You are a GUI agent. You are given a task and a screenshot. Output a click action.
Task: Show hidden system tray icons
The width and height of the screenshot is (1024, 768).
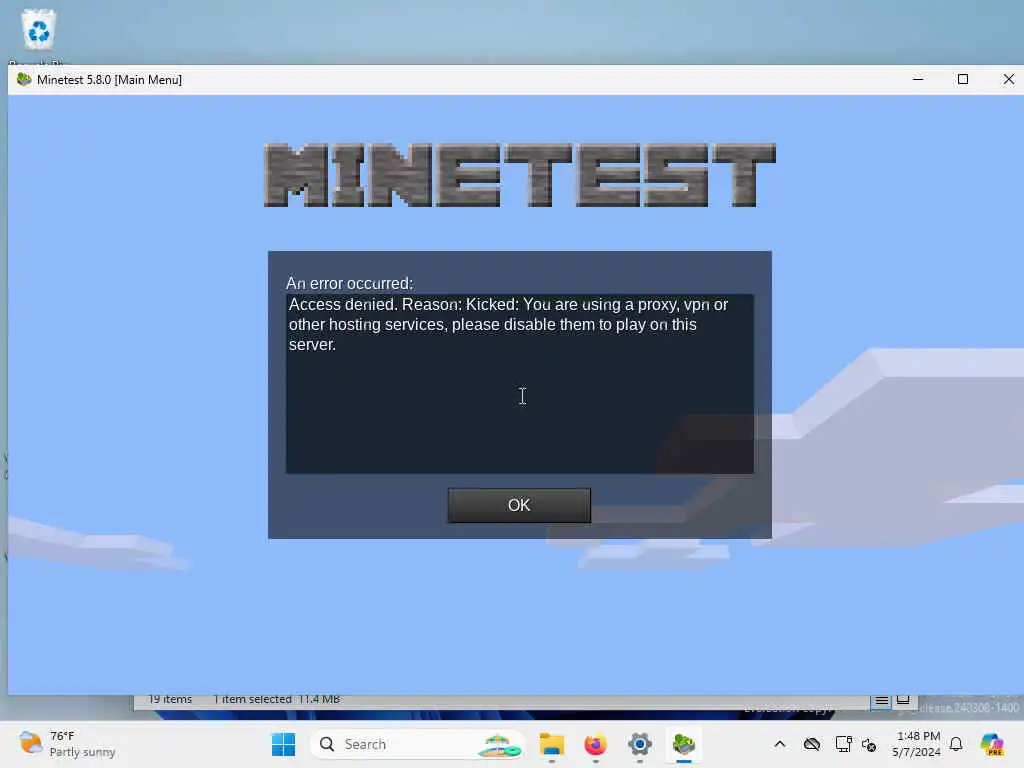780,744
